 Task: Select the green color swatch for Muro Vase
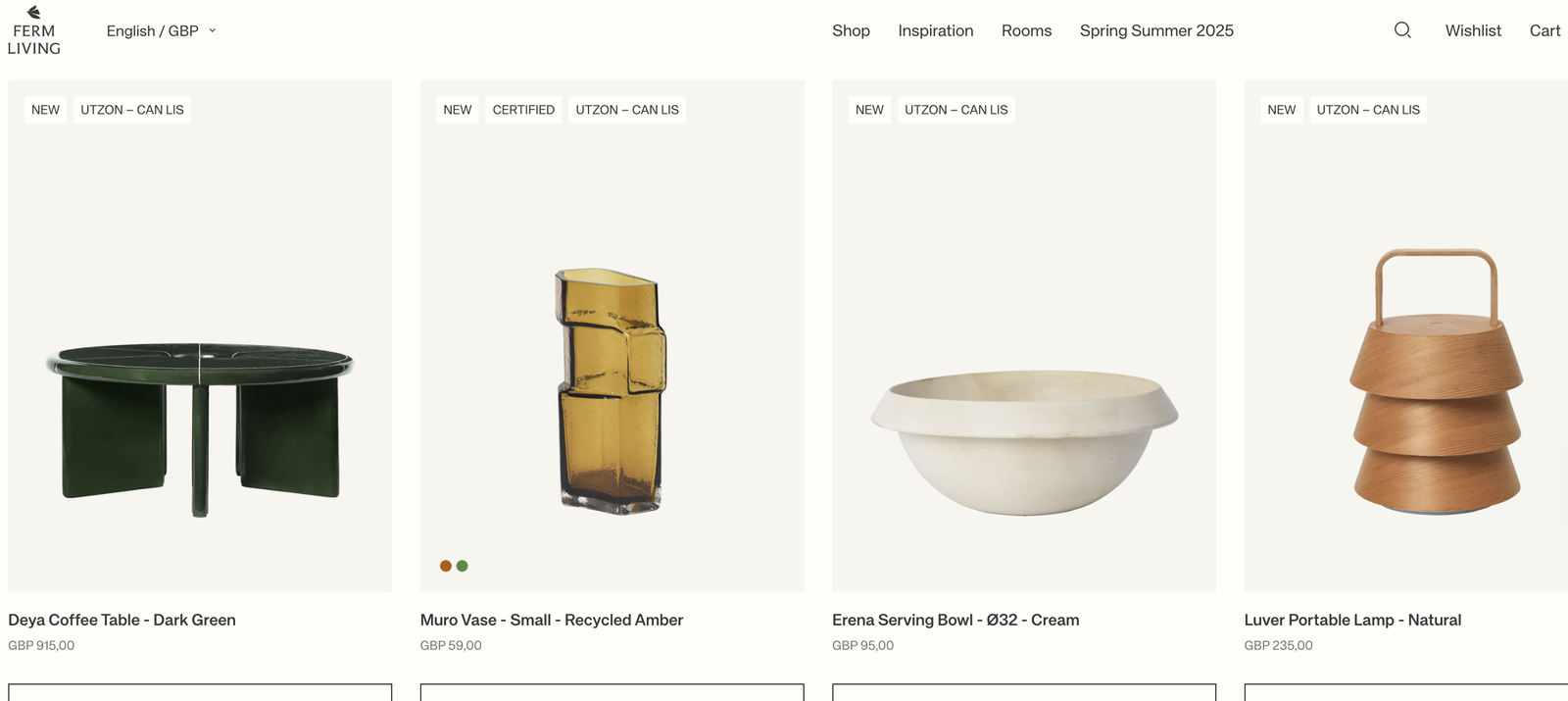tap(463, 566)
